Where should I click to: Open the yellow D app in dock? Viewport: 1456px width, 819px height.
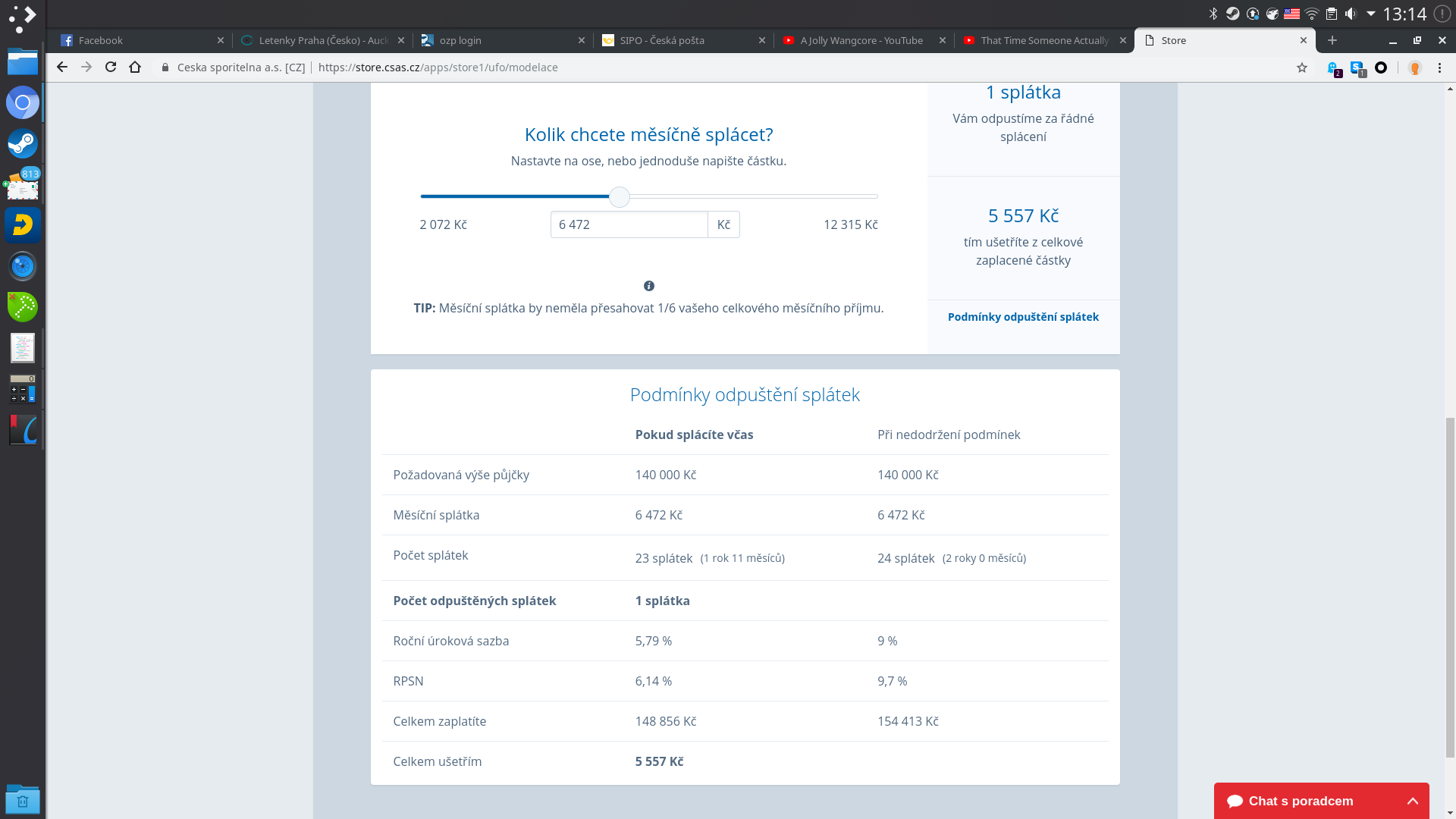tap(23, 225)
